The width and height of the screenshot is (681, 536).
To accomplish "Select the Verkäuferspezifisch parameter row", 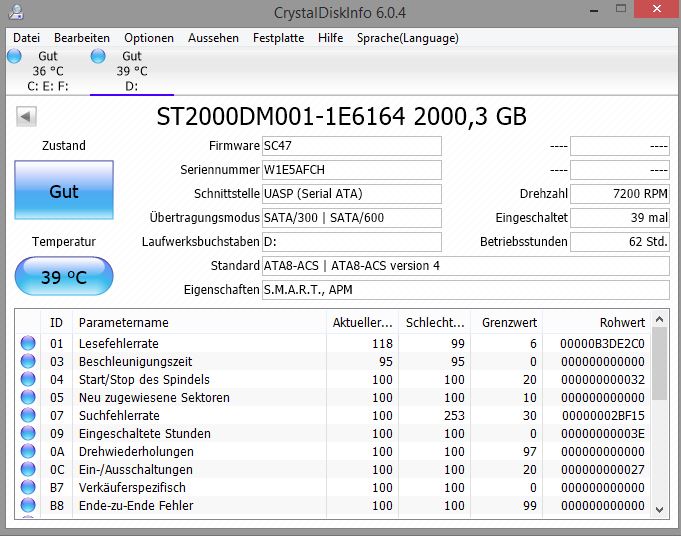I will 333,487.
